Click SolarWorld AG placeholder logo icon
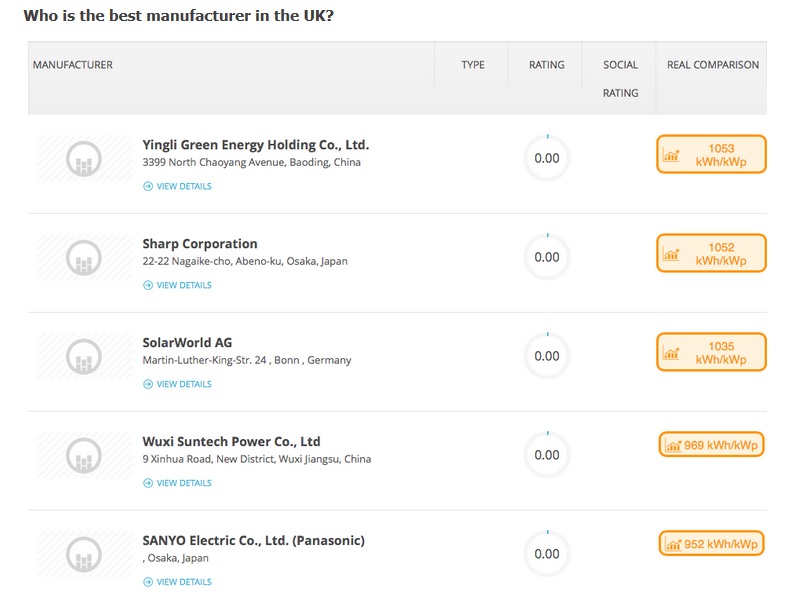 (x=84, y=357)
